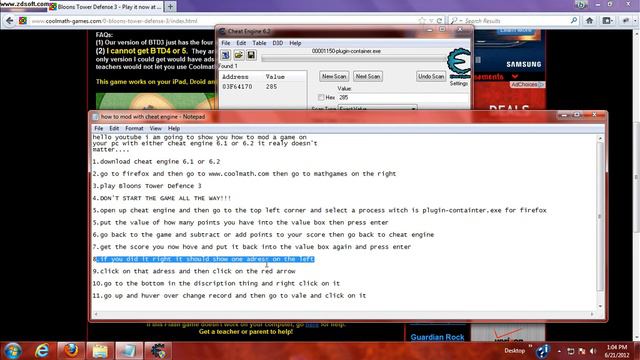
Task: Click the Value column header in results
Action: coord(275,77)
